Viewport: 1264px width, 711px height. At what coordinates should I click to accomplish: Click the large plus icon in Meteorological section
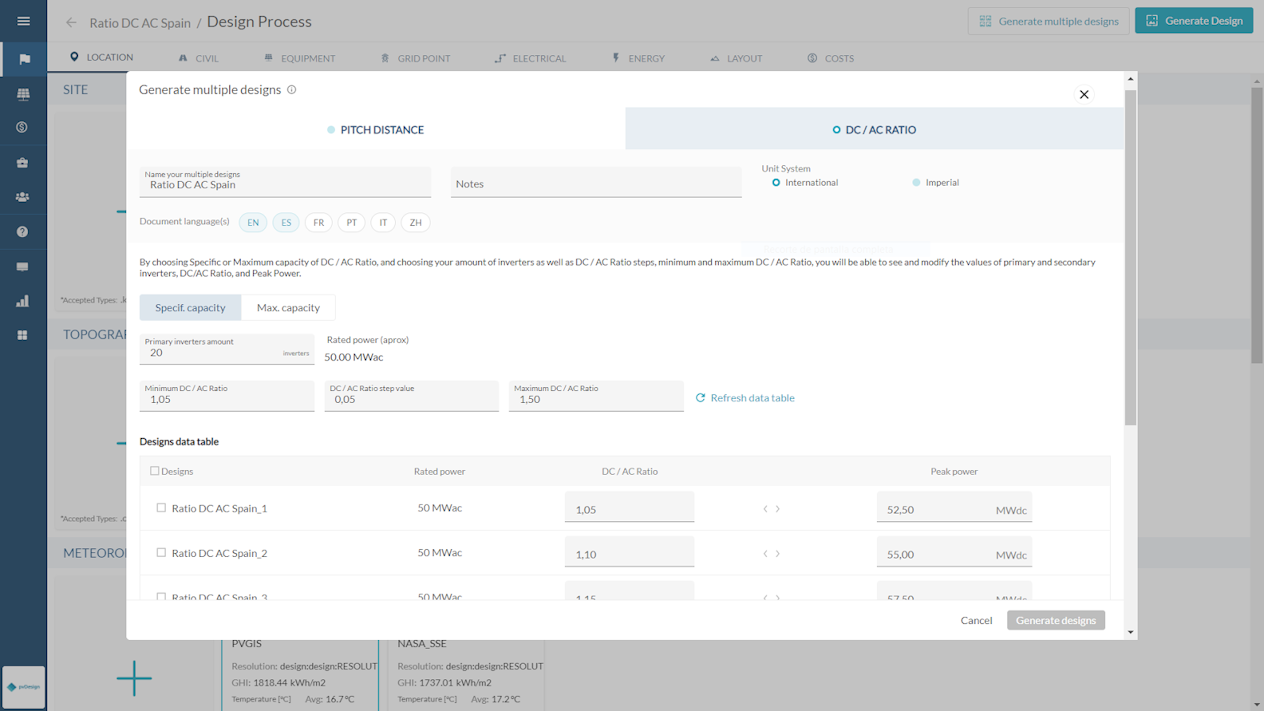[x=133, y=679]
